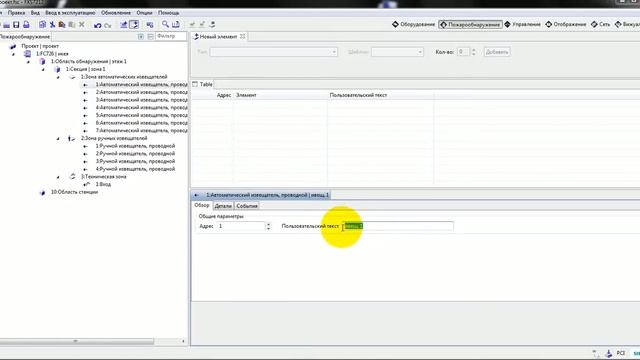Click the collapse-all icon beside Фильтр
Viewport: 640px width, 360px height.
150,37
